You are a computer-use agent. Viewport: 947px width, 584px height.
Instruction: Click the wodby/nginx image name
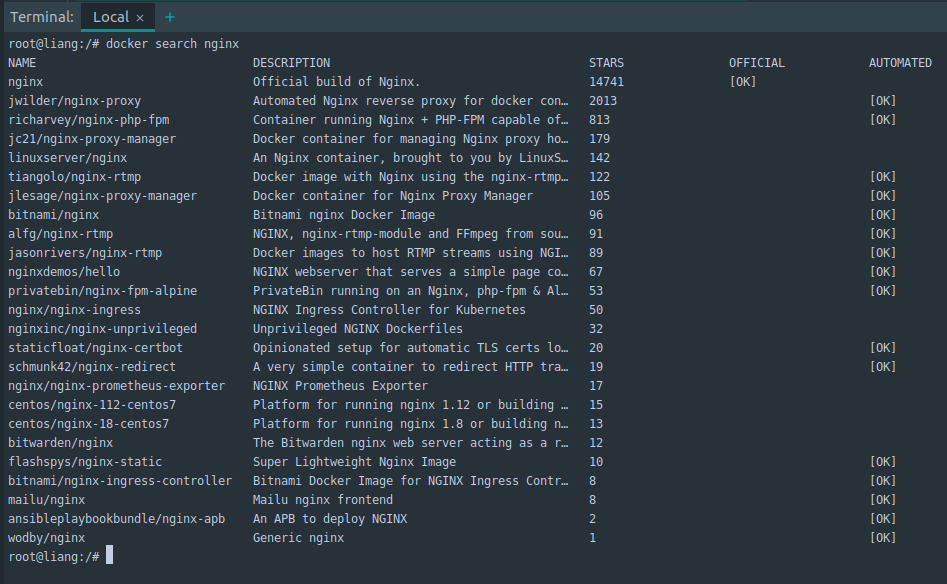47,538
